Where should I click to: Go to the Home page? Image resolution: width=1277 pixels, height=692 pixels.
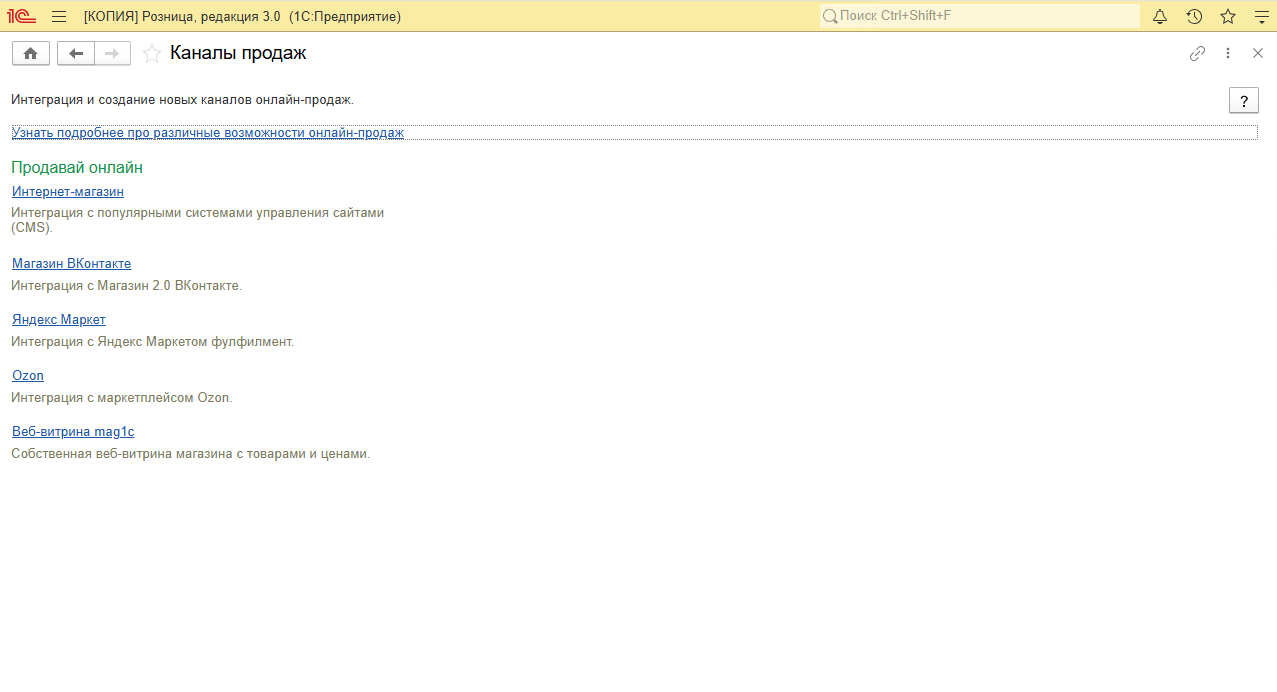click(x=30, y=53)
